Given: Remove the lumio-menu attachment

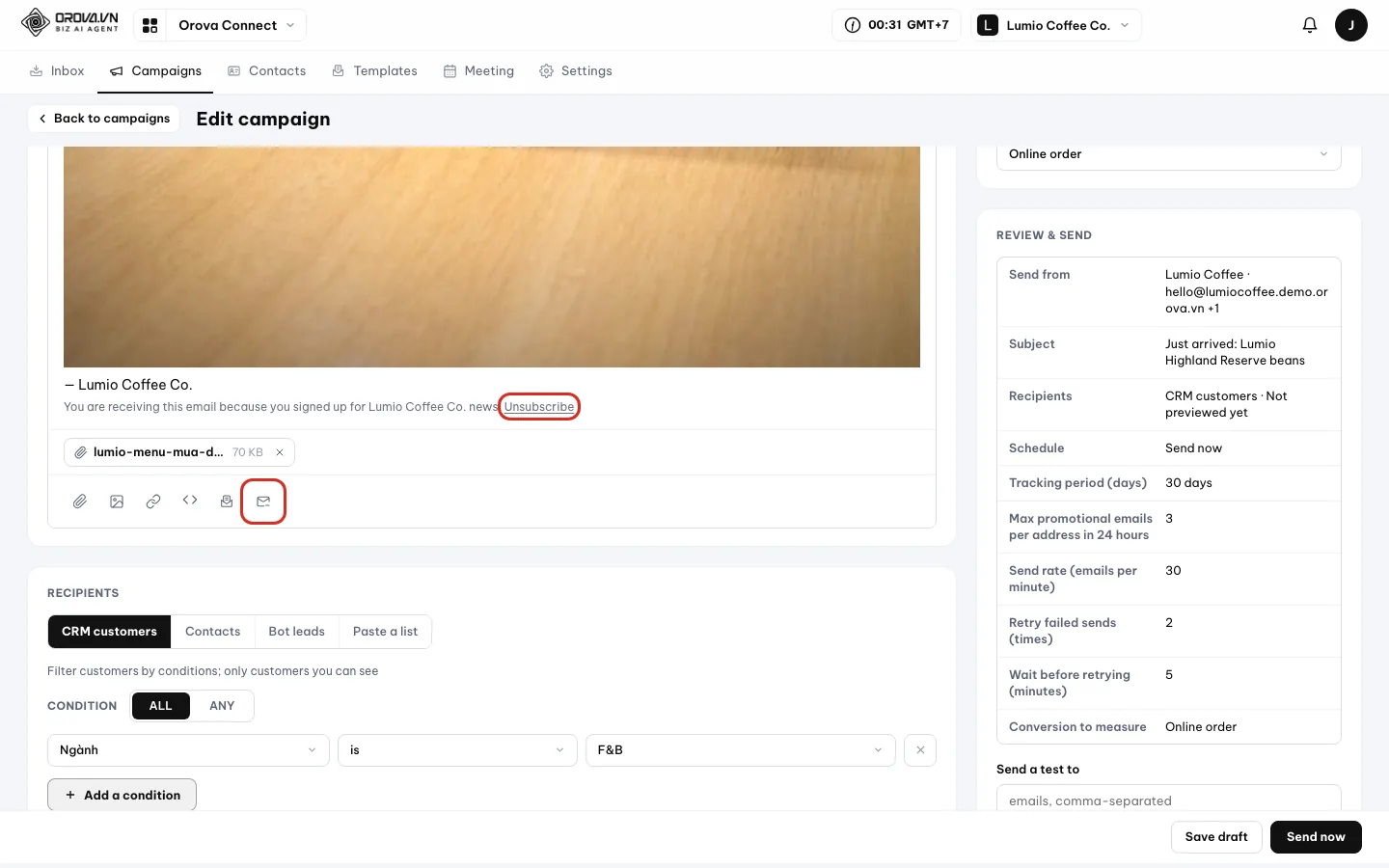Looking at the screenshot, I should click(x=280, y=452).
